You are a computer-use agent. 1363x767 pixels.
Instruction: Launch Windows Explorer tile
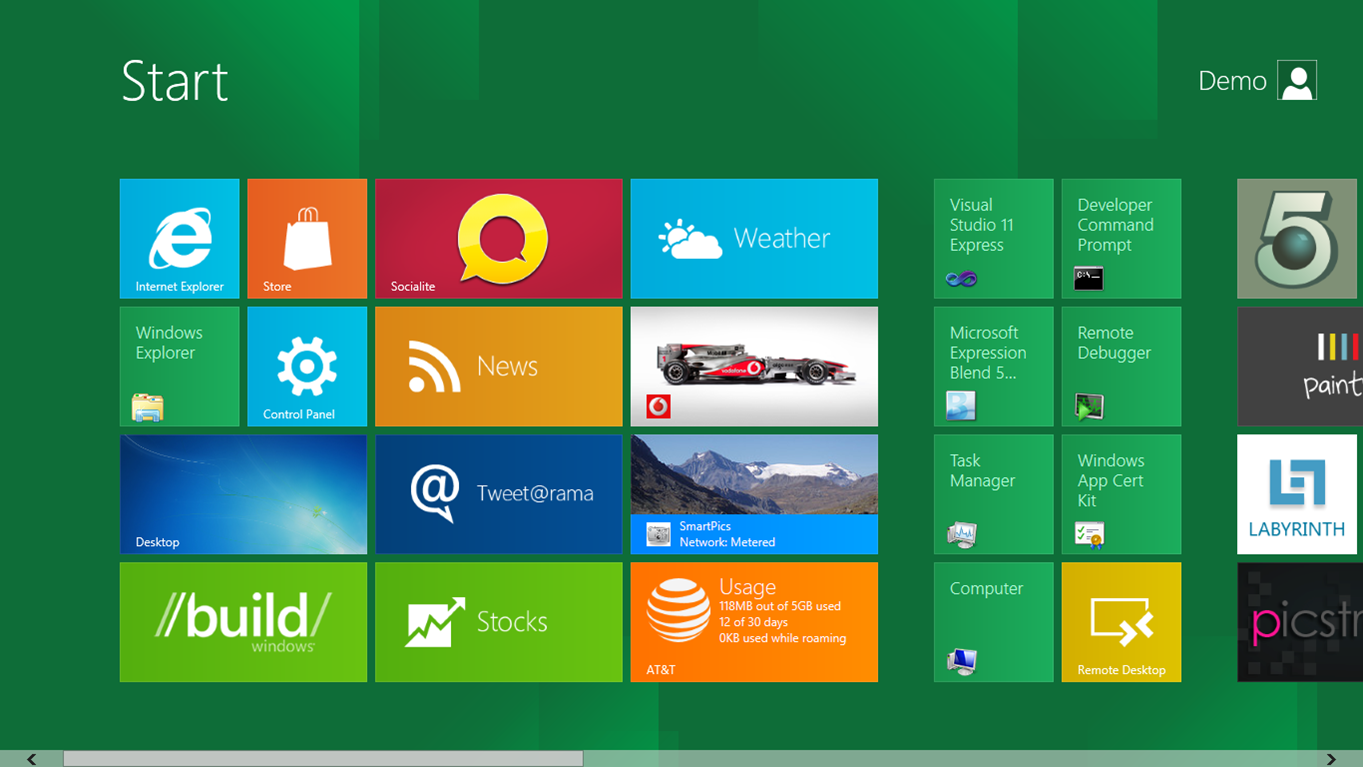[x=179, y=367]
